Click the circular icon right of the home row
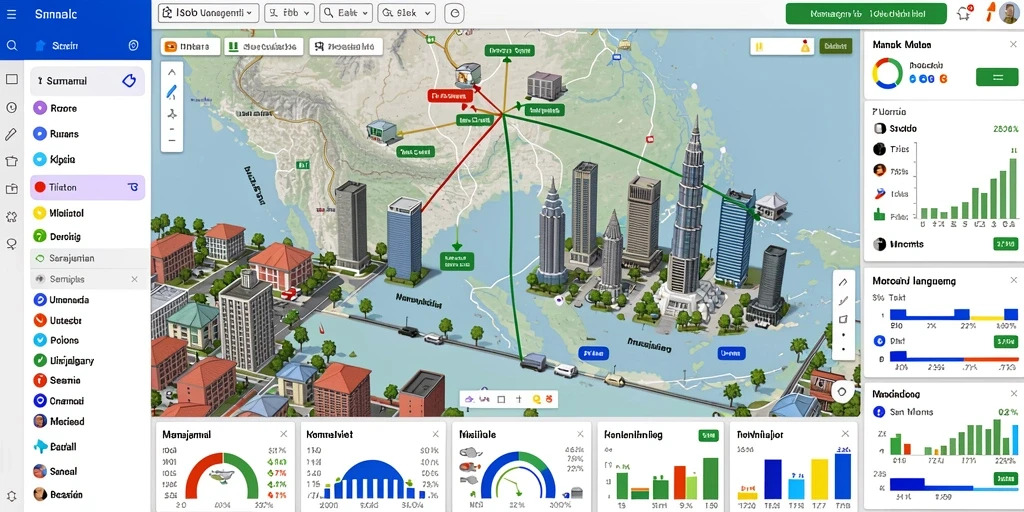 point(134,45)
